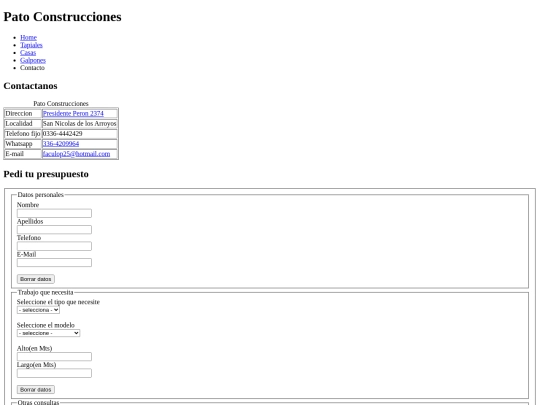Click the 'Pato Construcciones' table caption
540x405 pixels.
pyautogui.click(x=61, y=104)
